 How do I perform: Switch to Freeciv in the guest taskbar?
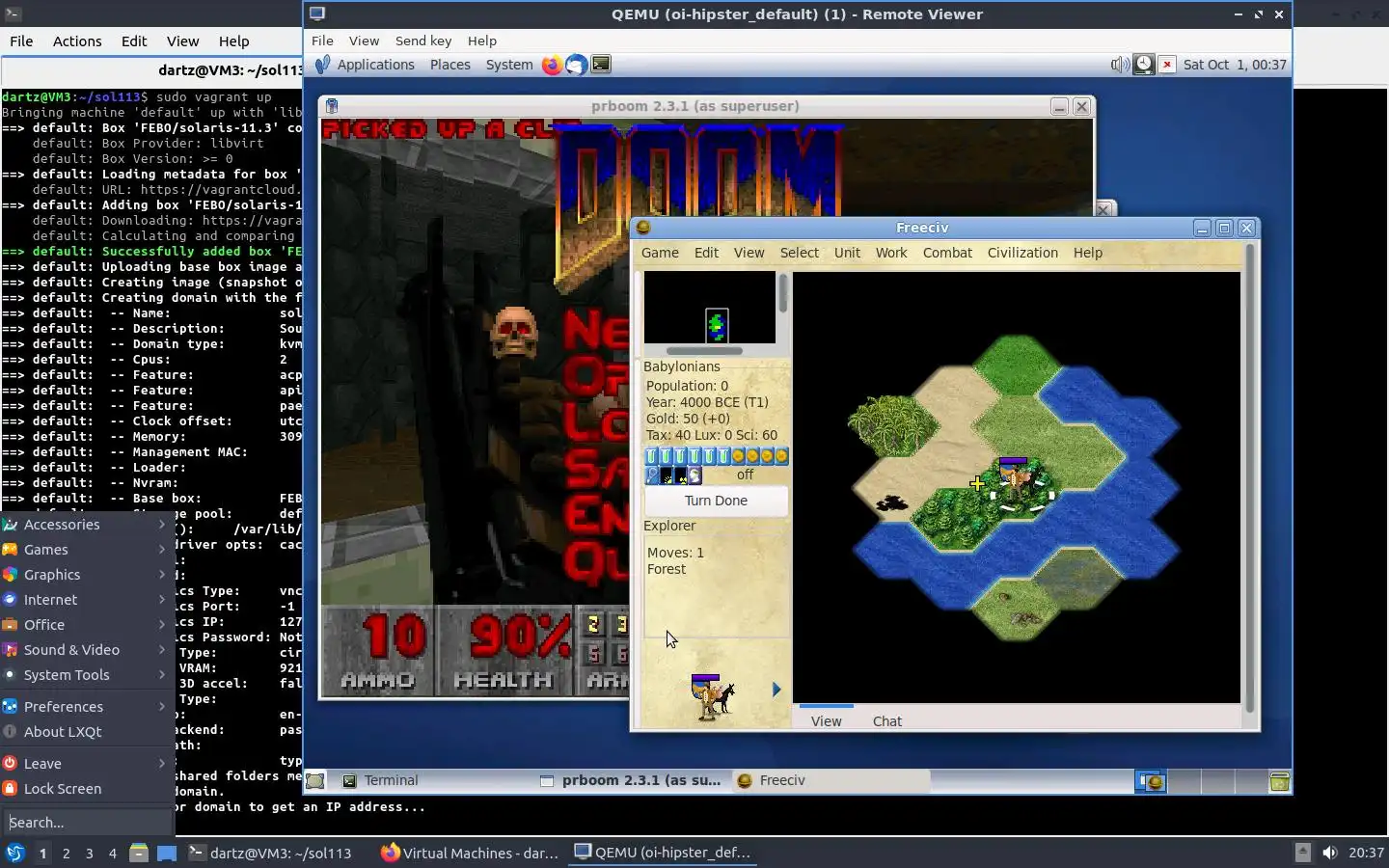click(x=830, y=781)
